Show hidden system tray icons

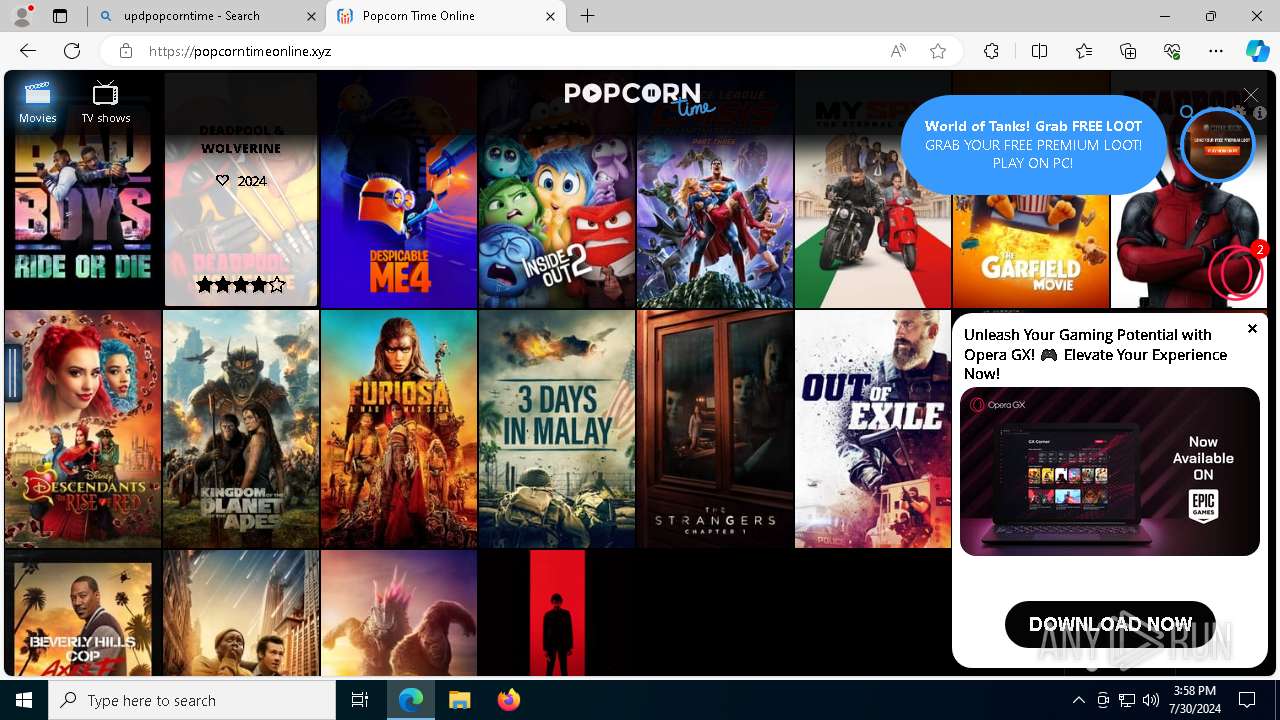(1078, 700)
